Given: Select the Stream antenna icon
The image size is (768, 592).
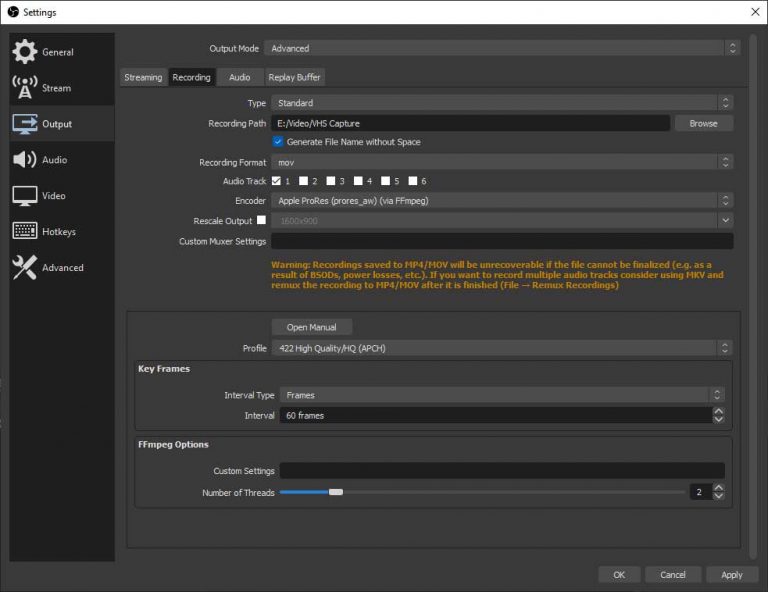Looking at the screenshot, I should (x=25, y=88).
